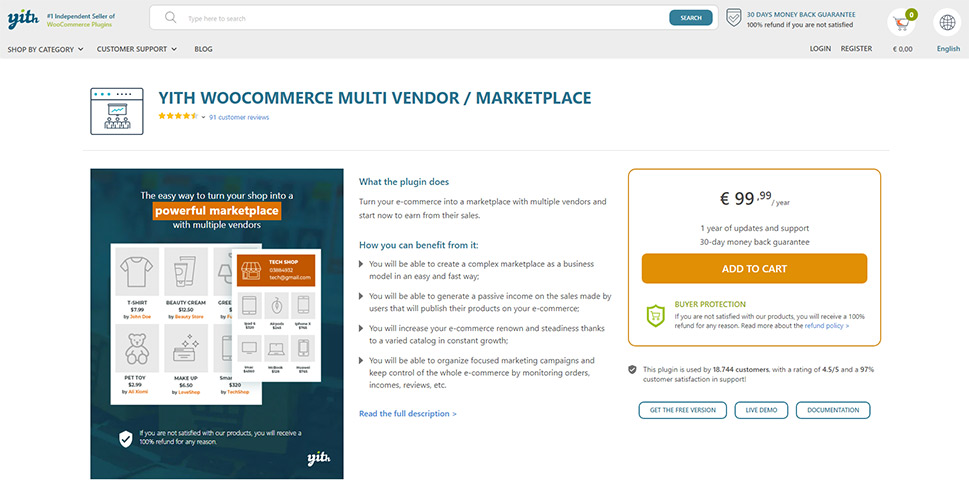Screen dimensions: 969x492
Task: Click the € 99,99 / year price
Action: (755, 198)
